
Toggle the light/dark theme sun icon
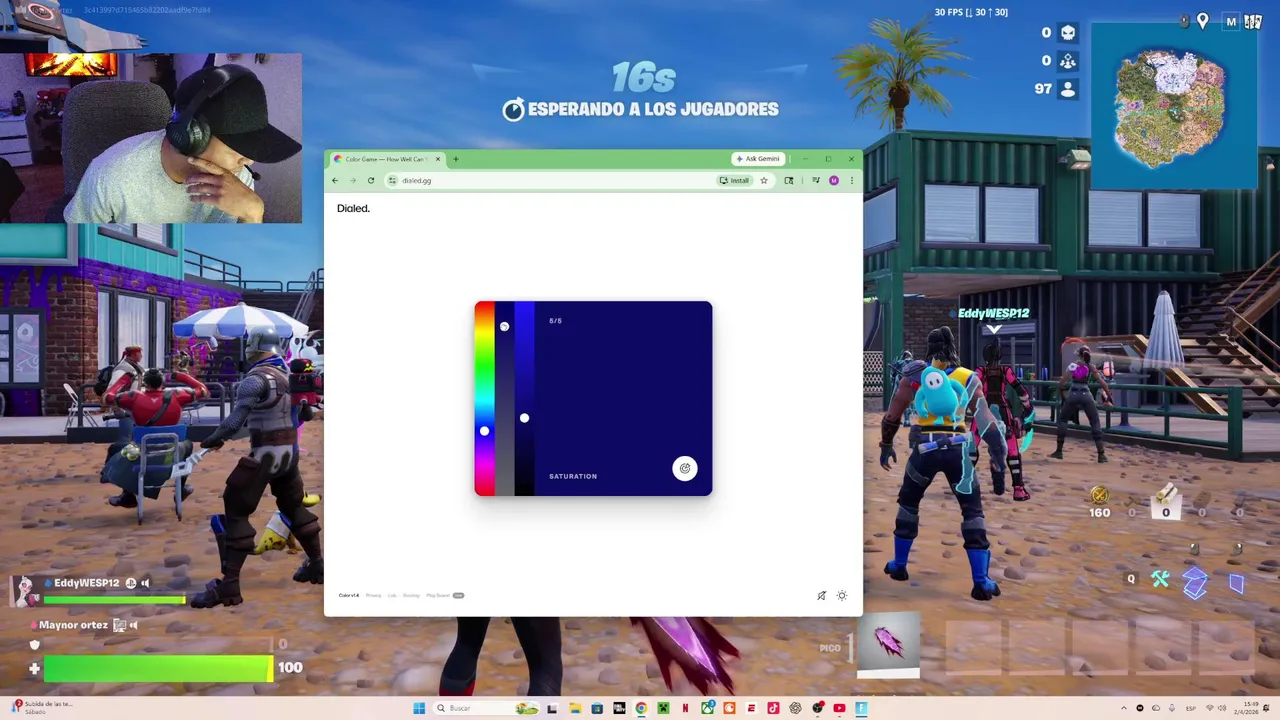pos(842,595)
